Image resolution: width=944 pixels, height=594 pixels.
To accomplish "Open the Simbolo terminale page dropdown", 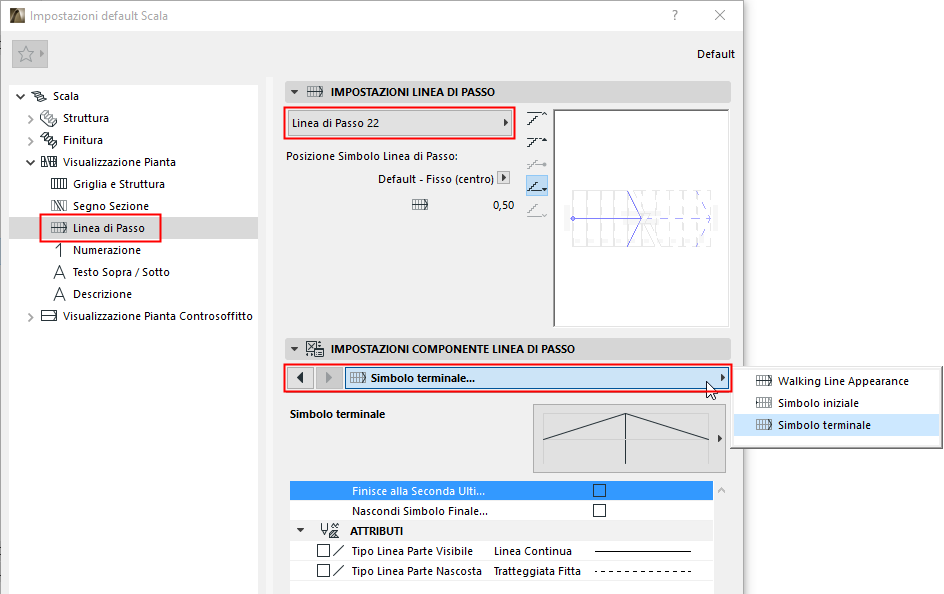I will click(x=537, y=378).
